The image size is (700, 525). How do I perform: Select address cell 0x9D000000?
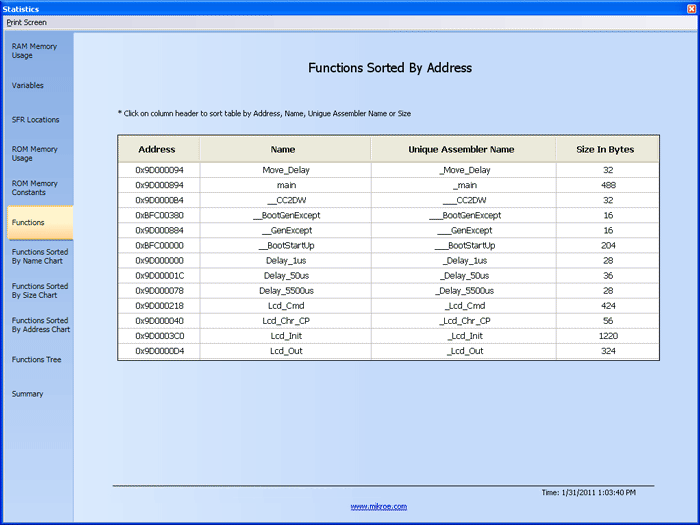pyautogui.click(x=159, y=261)
